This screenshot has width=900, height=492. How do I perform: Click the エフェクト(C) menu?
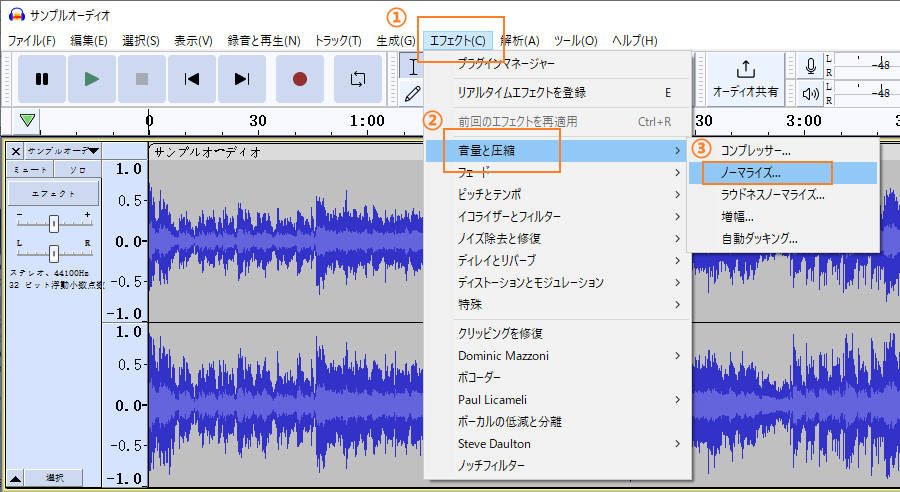click(x=457, y=41)
